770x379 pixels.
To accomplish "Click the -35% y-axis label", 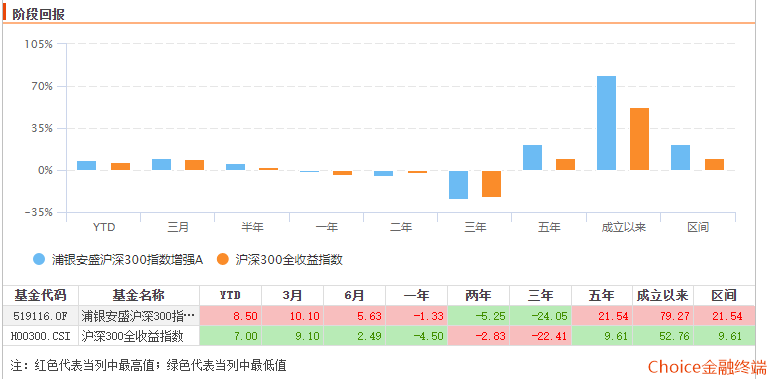I will pyautogui.click(x=39, y=213).
